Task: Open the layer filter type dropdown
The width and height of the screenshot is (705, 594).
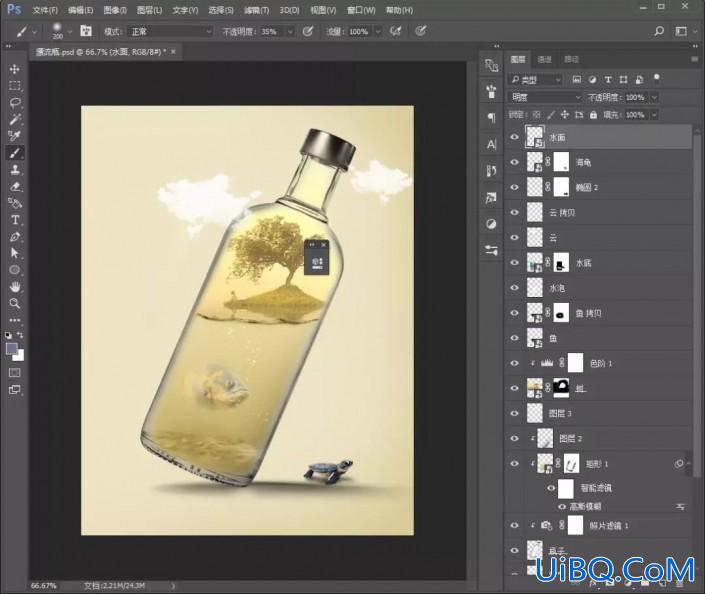Action: pyautogui.click(x=535, y=80)
